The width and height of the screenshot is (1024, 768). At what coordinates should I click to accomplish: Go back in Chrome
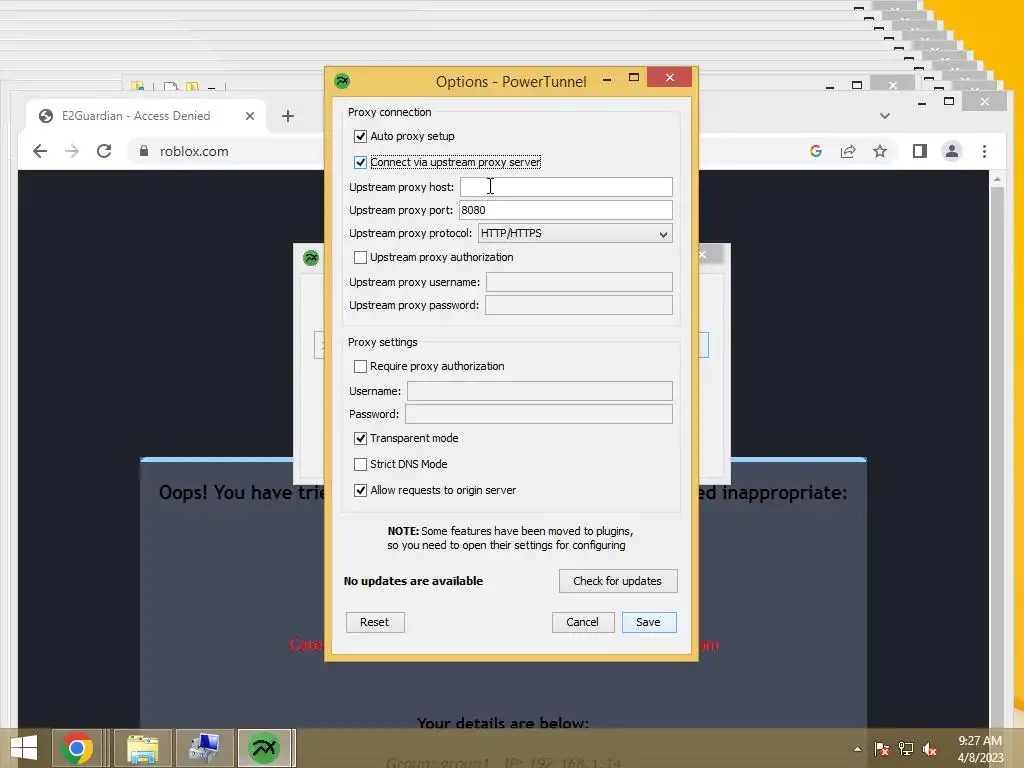pos(40,152)
